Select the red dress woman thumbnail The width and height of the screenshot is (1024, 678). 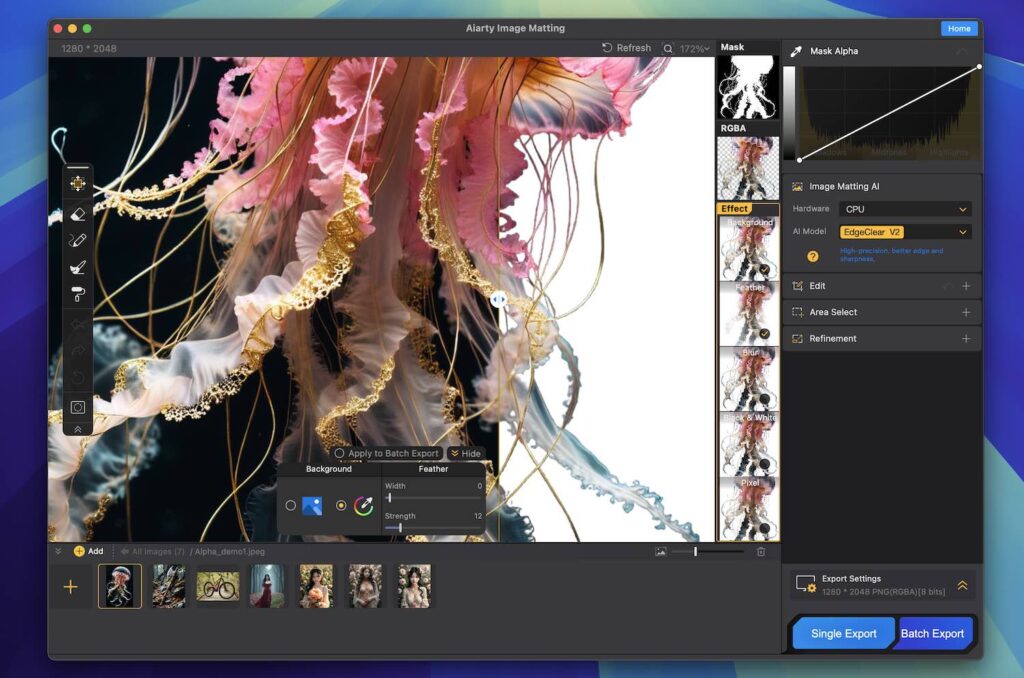pos(267,587)
